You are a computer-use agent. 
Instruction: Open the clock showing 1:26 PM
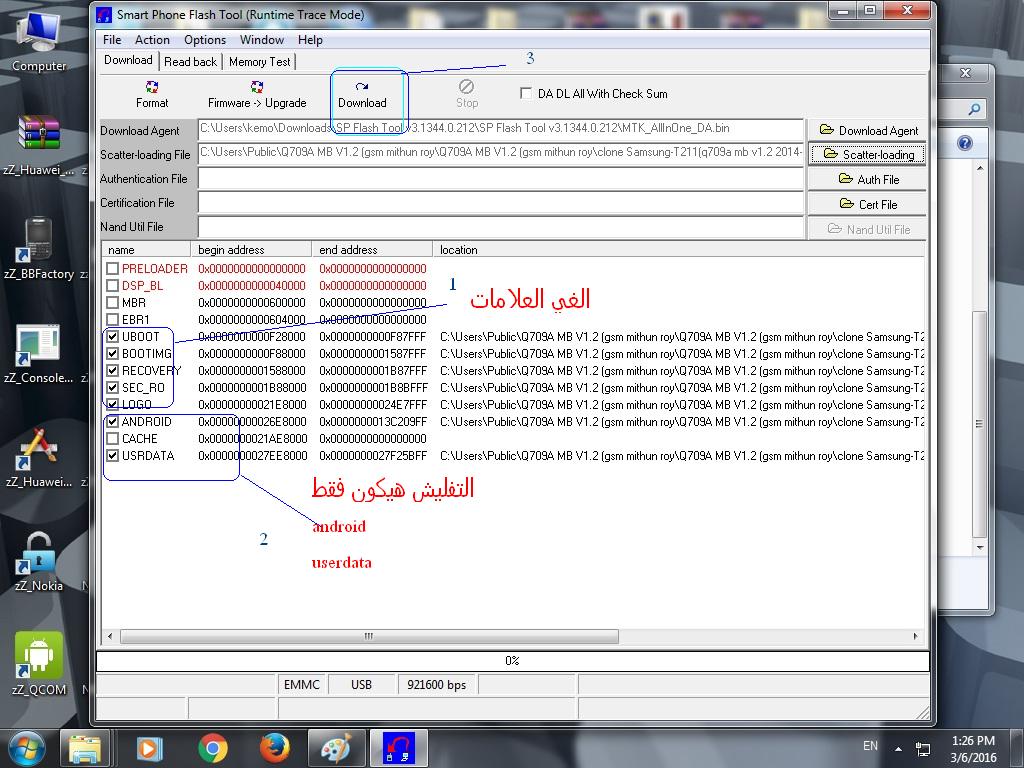[x=973, y=749]
